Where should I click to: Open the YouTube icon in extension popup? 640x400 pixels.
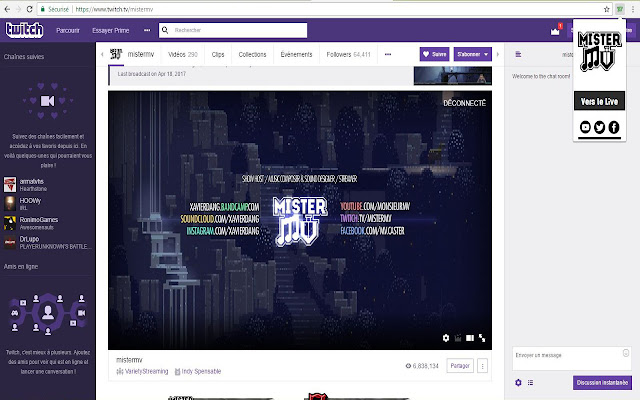click(x=585, y=127)
